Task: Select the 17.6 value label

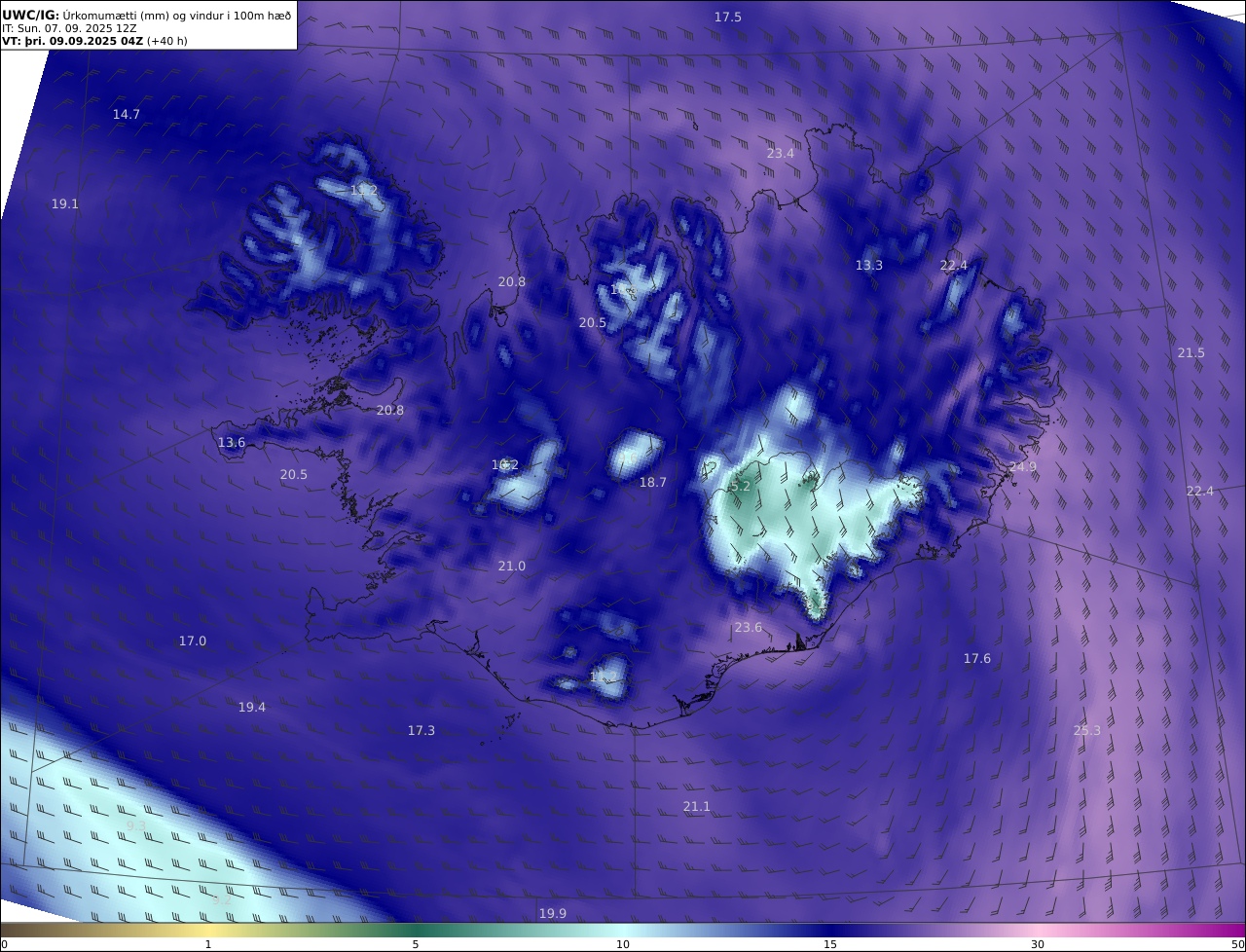Action: pyautogui.click(x=977, y=658)
